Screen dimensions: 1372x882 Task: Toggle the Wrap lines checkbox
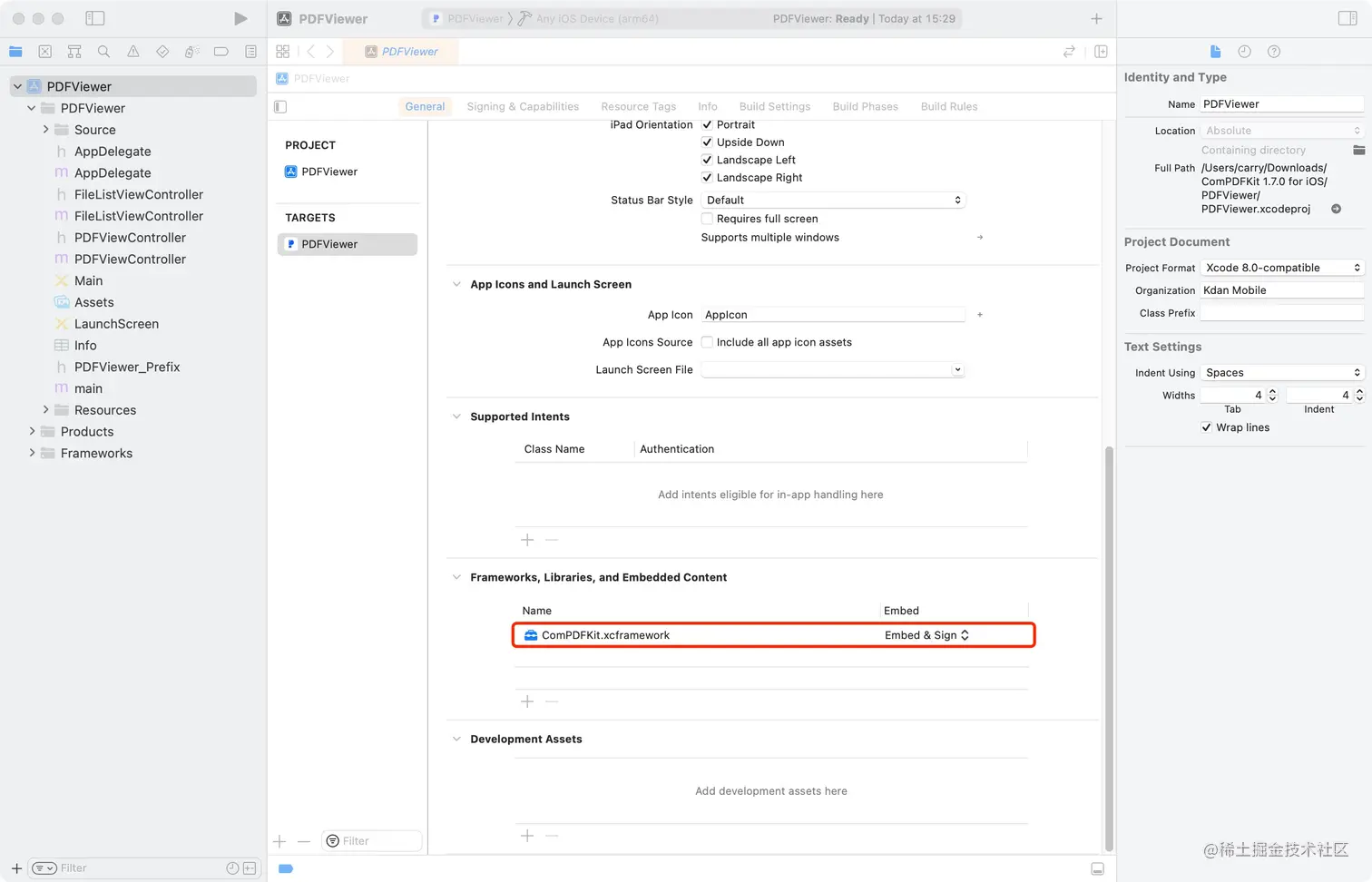click(x=1206, y=427)
